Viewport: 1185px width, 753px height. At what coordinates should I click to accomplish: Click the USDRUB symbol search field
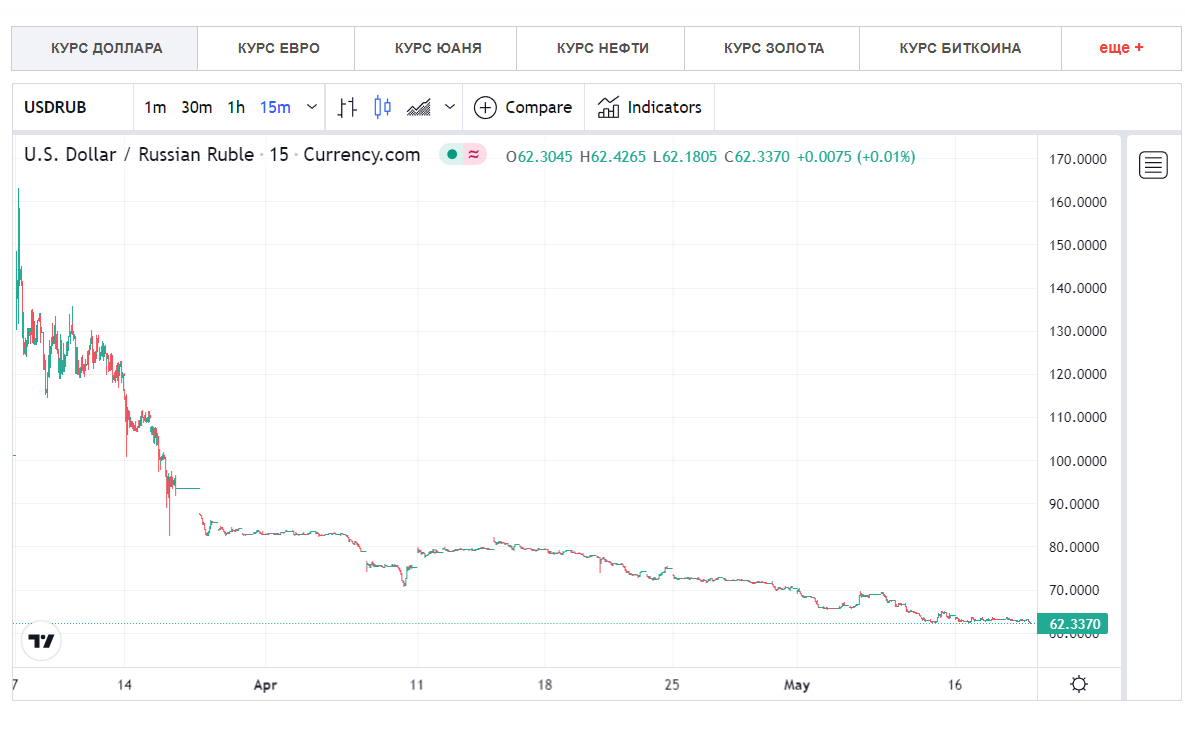tap(73, 107)
